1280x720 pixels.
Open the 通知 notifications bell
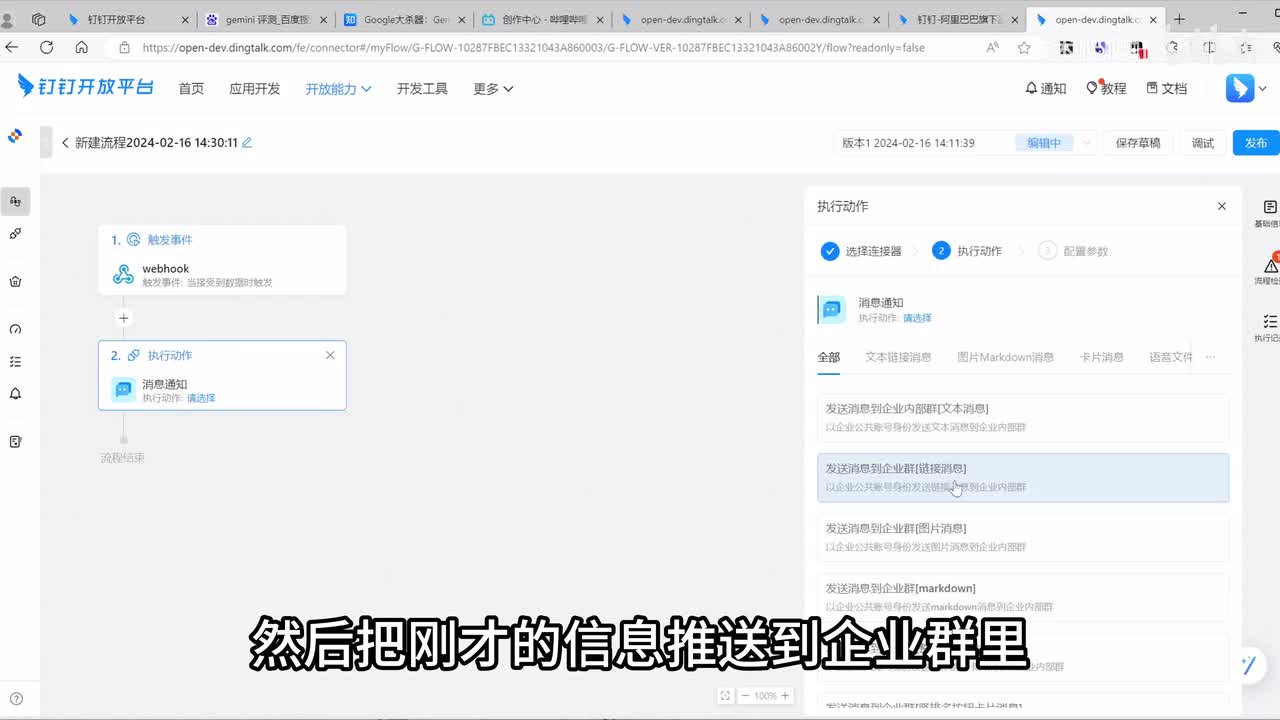1045,88
